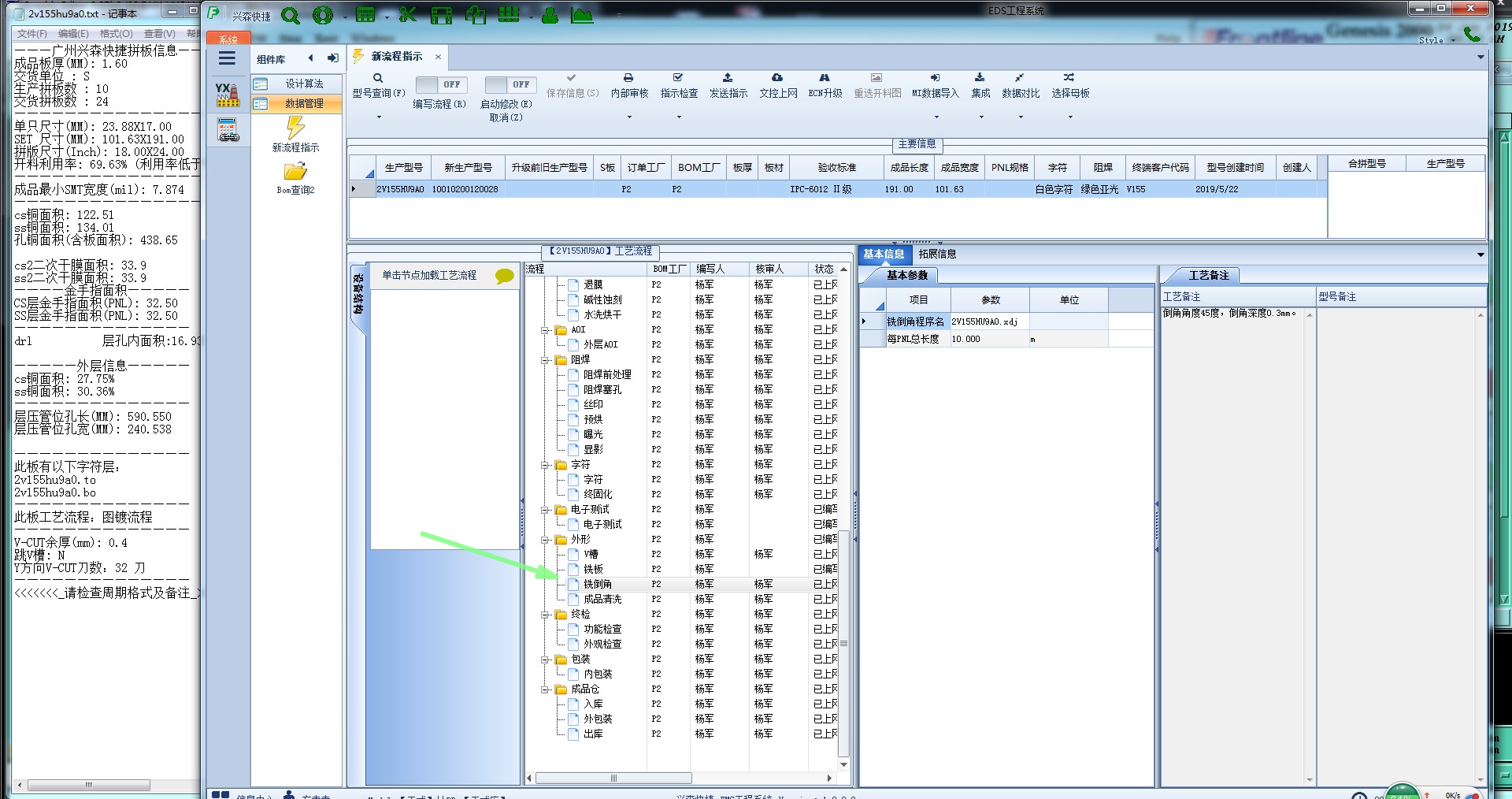Click the 指示检查 checkmark icon
Viewport: 1512px width, 799px height.
tap(678, 78)
